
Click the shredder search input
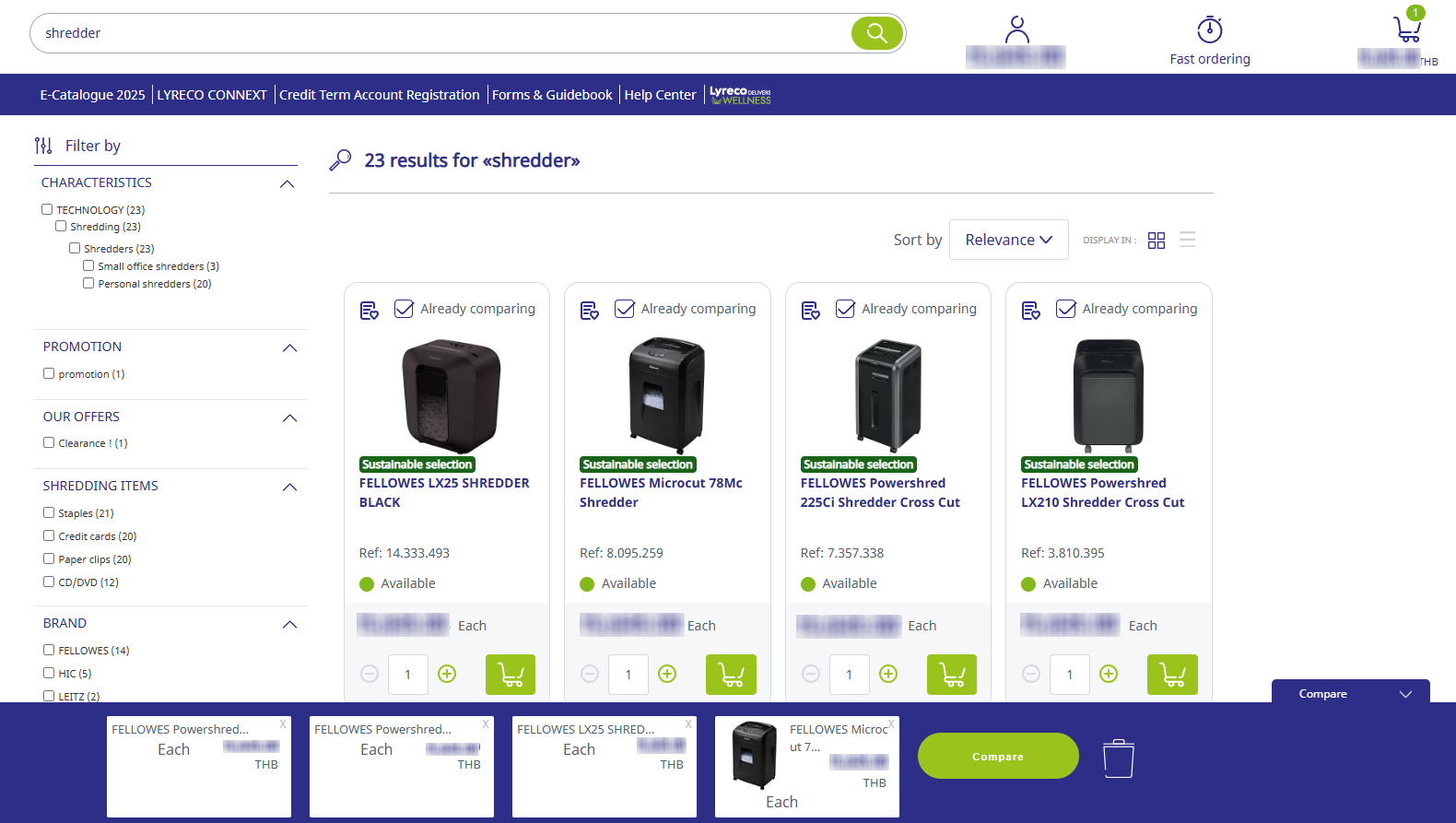tap(442, 33)
